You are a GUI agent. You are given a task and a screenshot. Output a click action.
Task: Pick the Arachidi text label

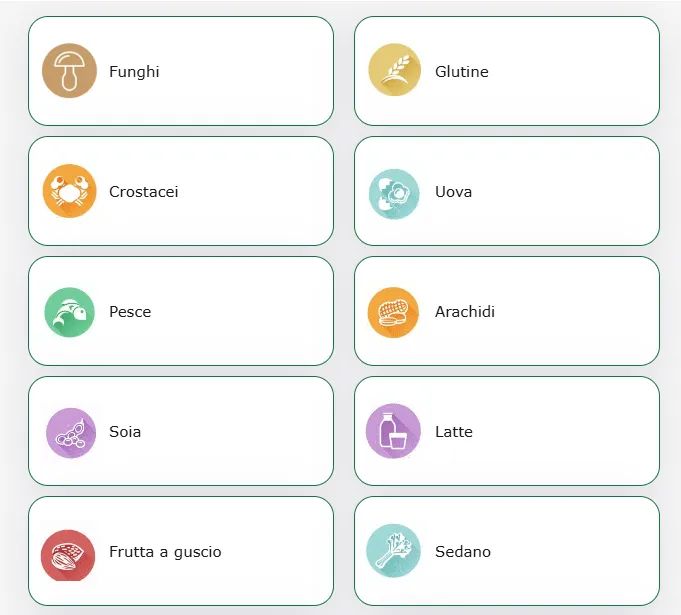[x=464, y=312]
